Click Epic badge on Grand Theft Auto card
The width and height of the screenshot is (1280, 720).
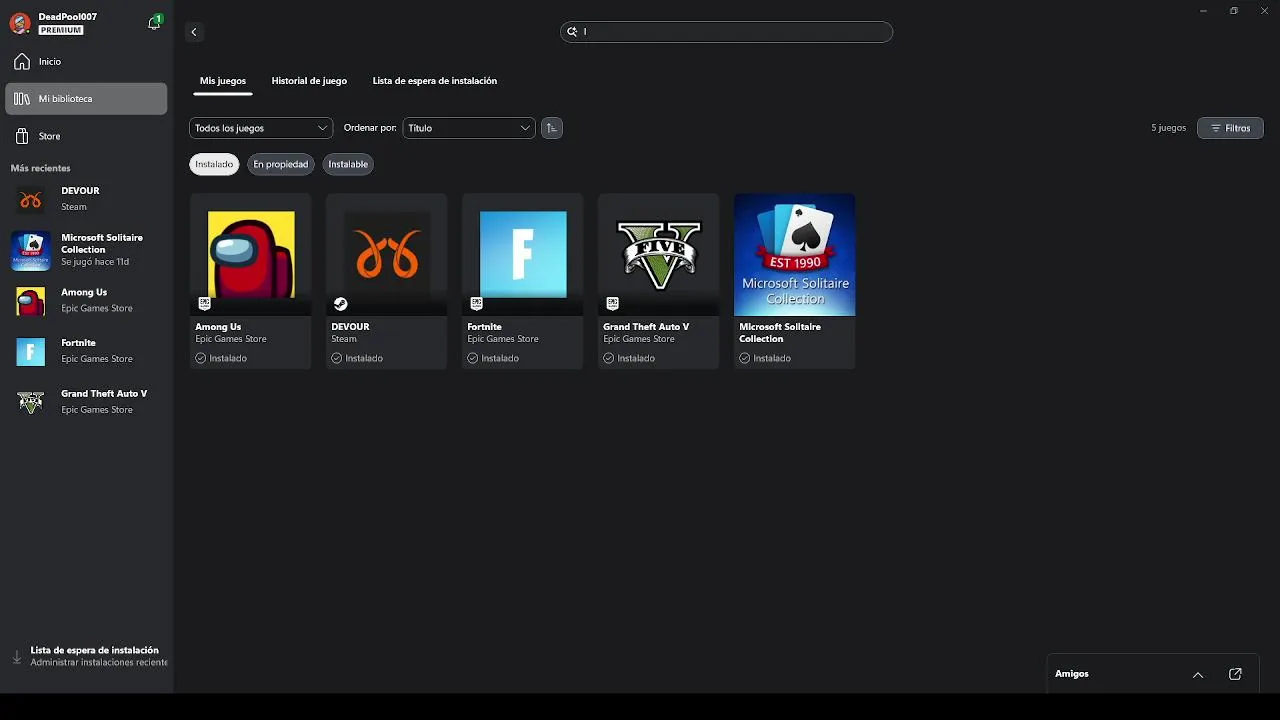pyautogui.click(x=612, y=303)
